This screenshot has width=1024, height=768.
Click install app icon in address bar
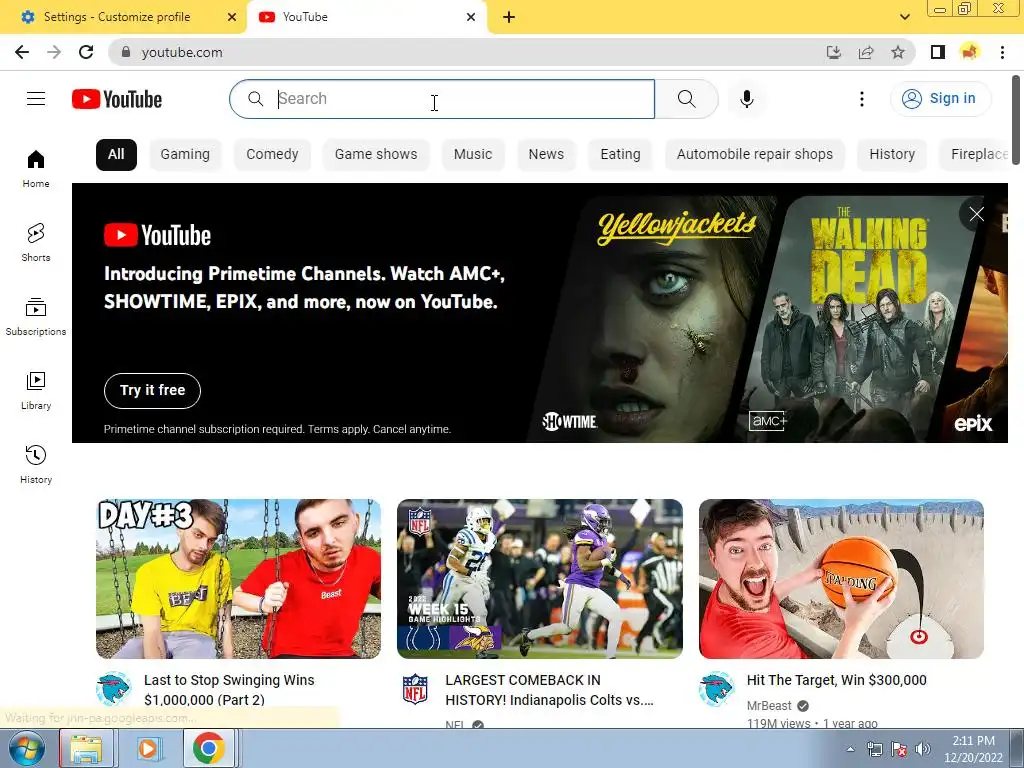coord(834,52)
